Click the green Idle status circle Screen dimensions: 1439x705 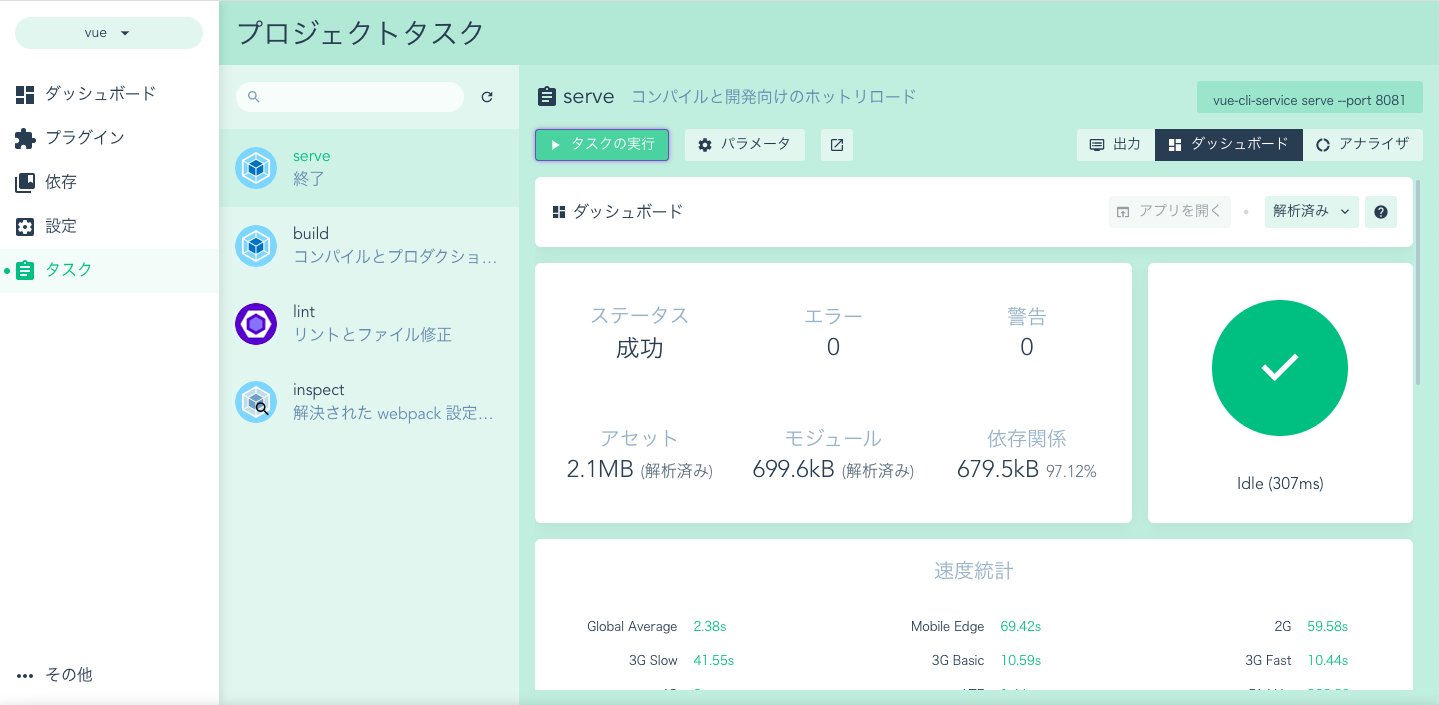tap(1280, 368)
